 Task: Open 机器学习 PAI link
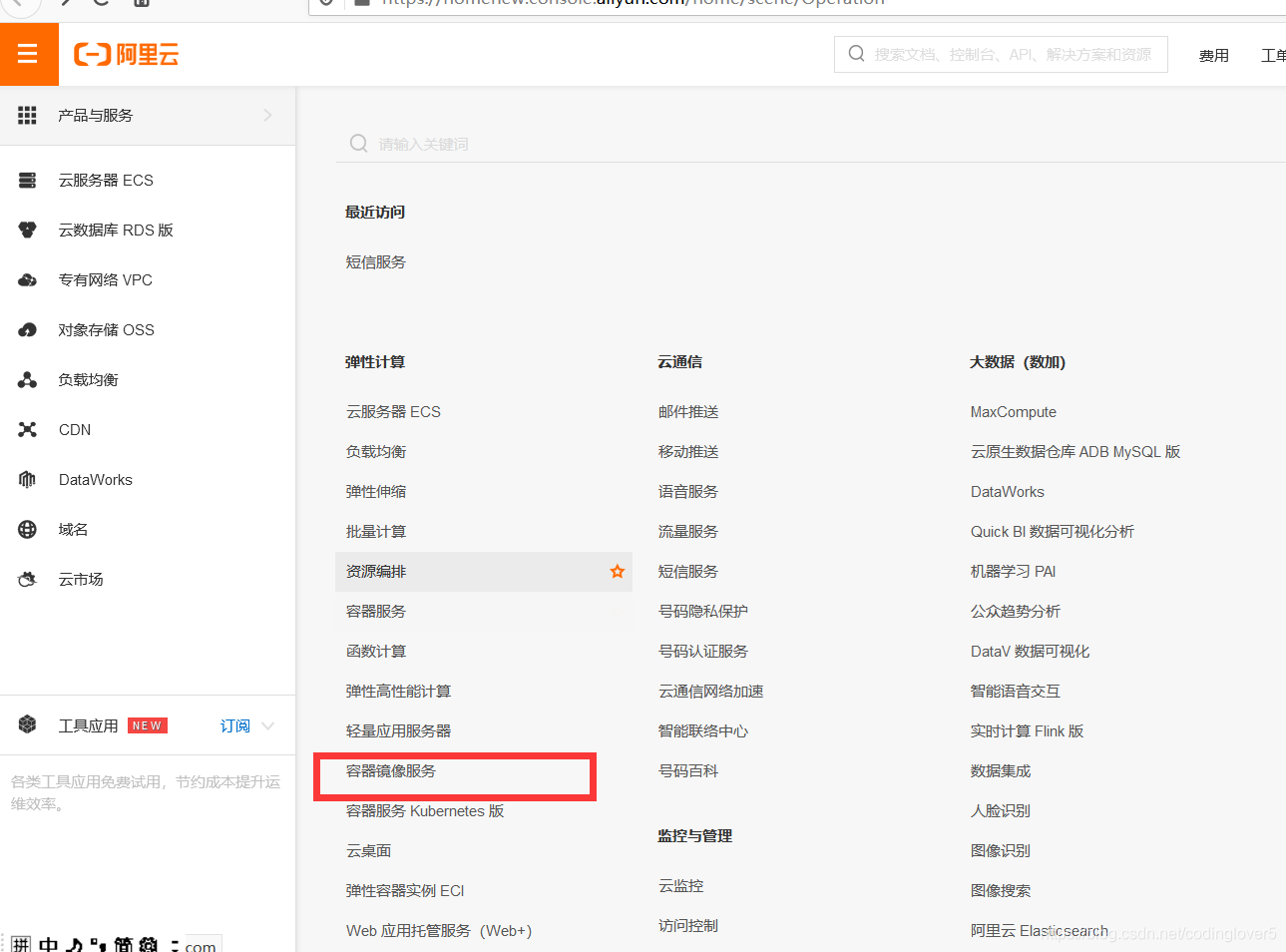point(1013,572)
